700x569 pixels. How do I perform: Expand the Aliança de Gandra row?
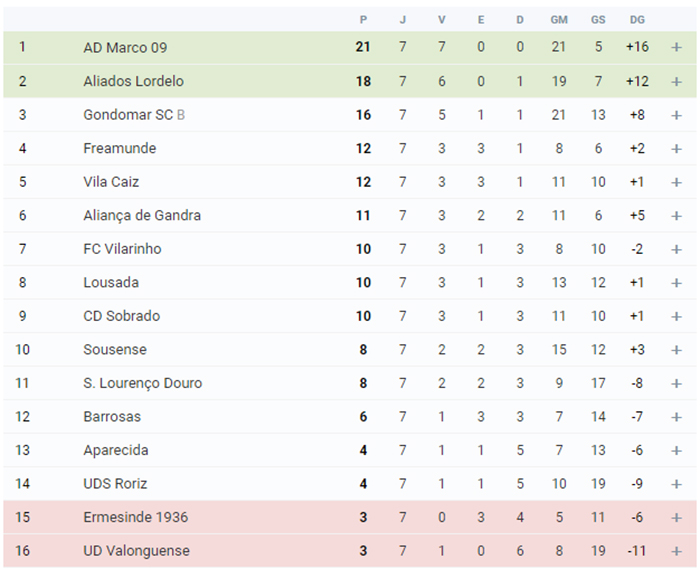click(676, 216)
